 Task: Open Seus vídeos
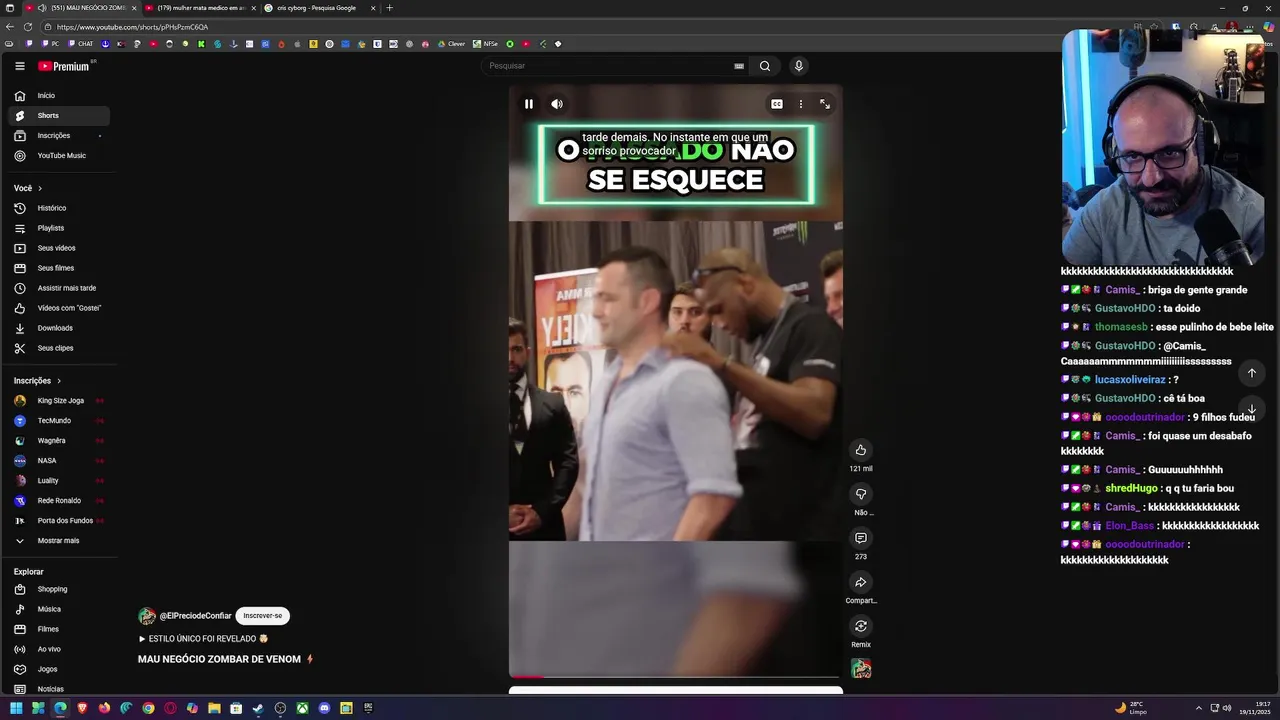(x=59, y=248)
